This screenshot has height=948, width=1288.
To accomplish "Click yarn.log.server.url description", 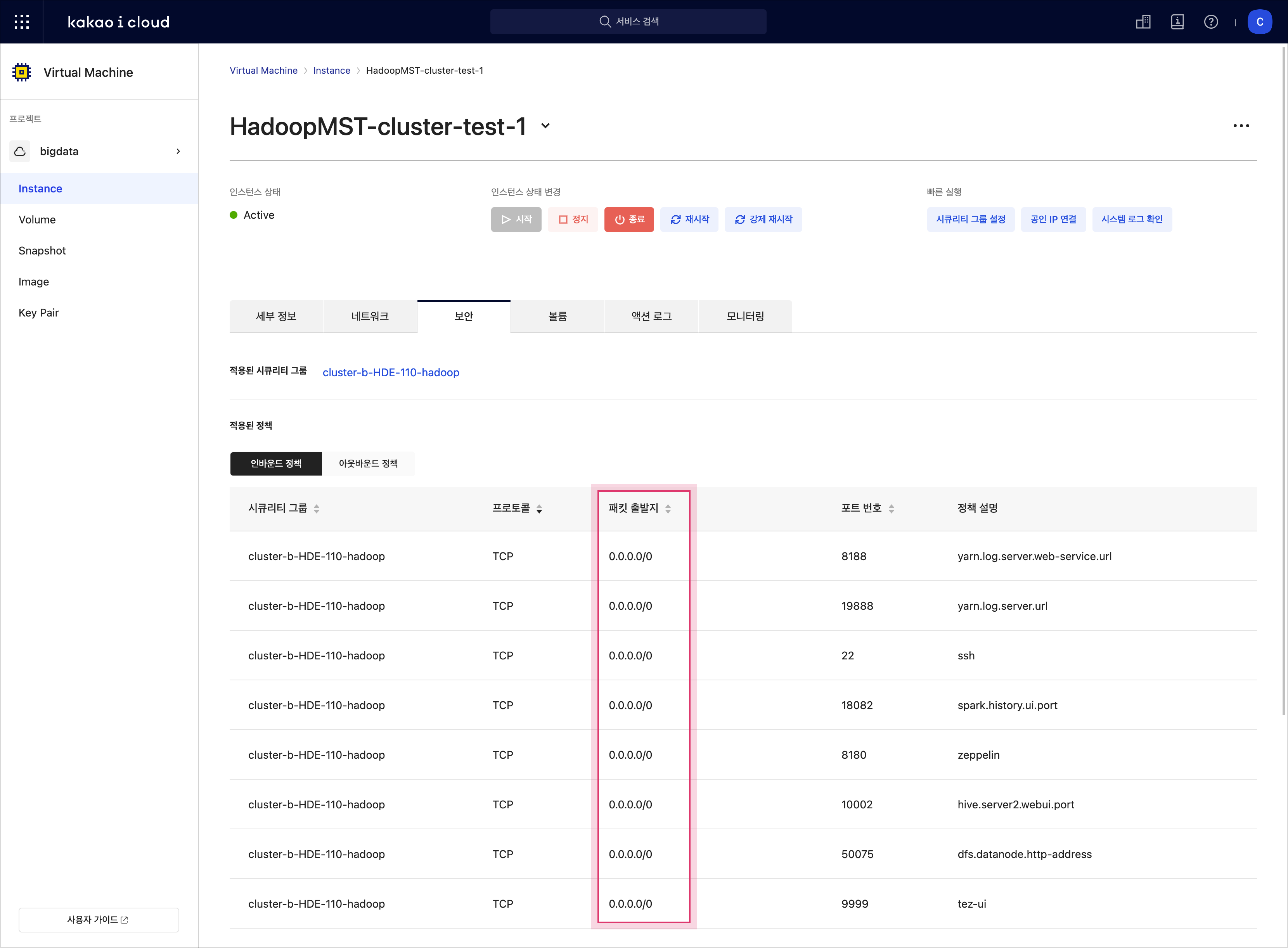I will click(1002, 606).
